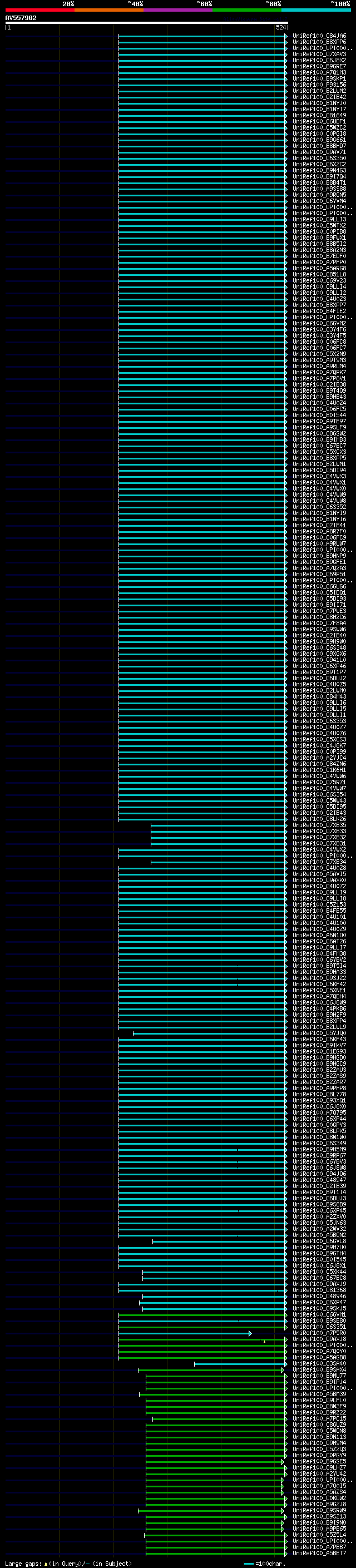Image resolution: width=356 pixels, height=1568 pixels.
Task: Select hit label UniRef100_Q6J8X2
Action: pyautogui.click(x=319, y=60)
